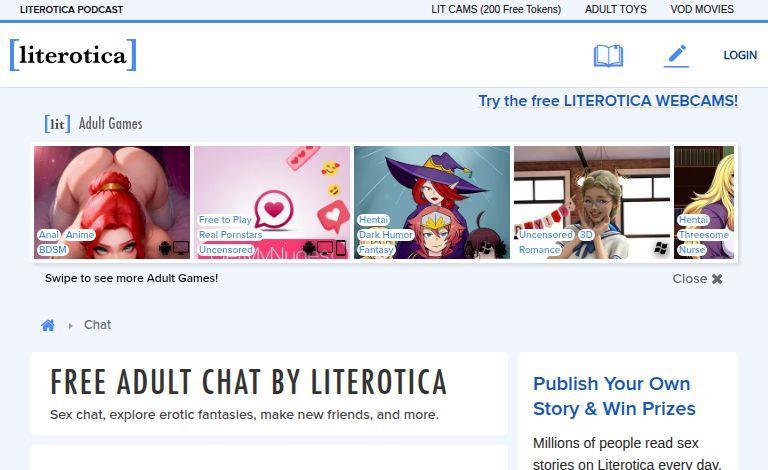The width and height of the screenshot is (768, 470).
Task: Click Swipe to see more Adult Games text
Action: click(131, 278)
